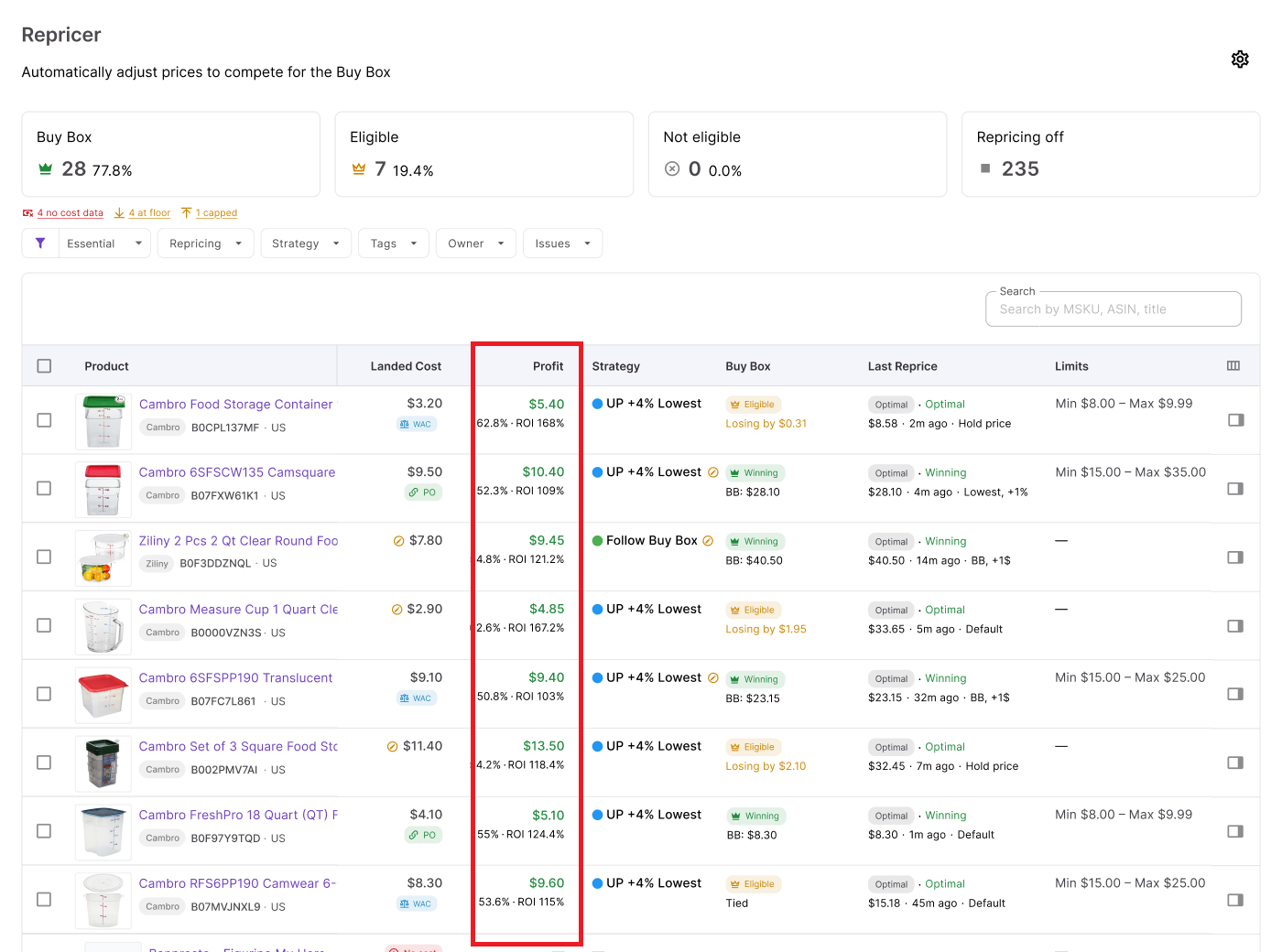Screen dimensions: 1282x952
Task: Open Ziliny 2 Pcs 2 Qt product link
Action: pyautogui.click(x=238, y=541)
